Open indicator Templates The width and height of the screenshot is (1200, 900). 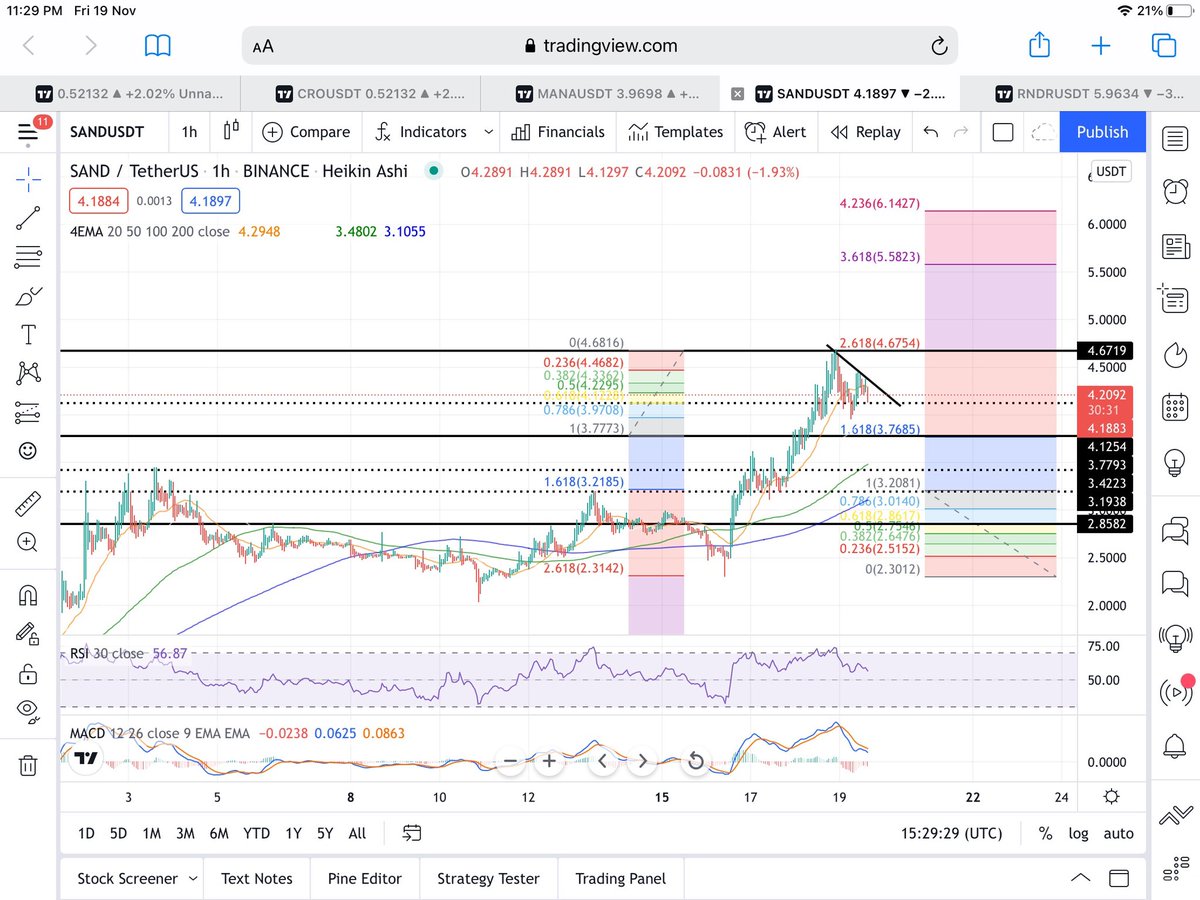pyautogui.click(x=675, y=132)
